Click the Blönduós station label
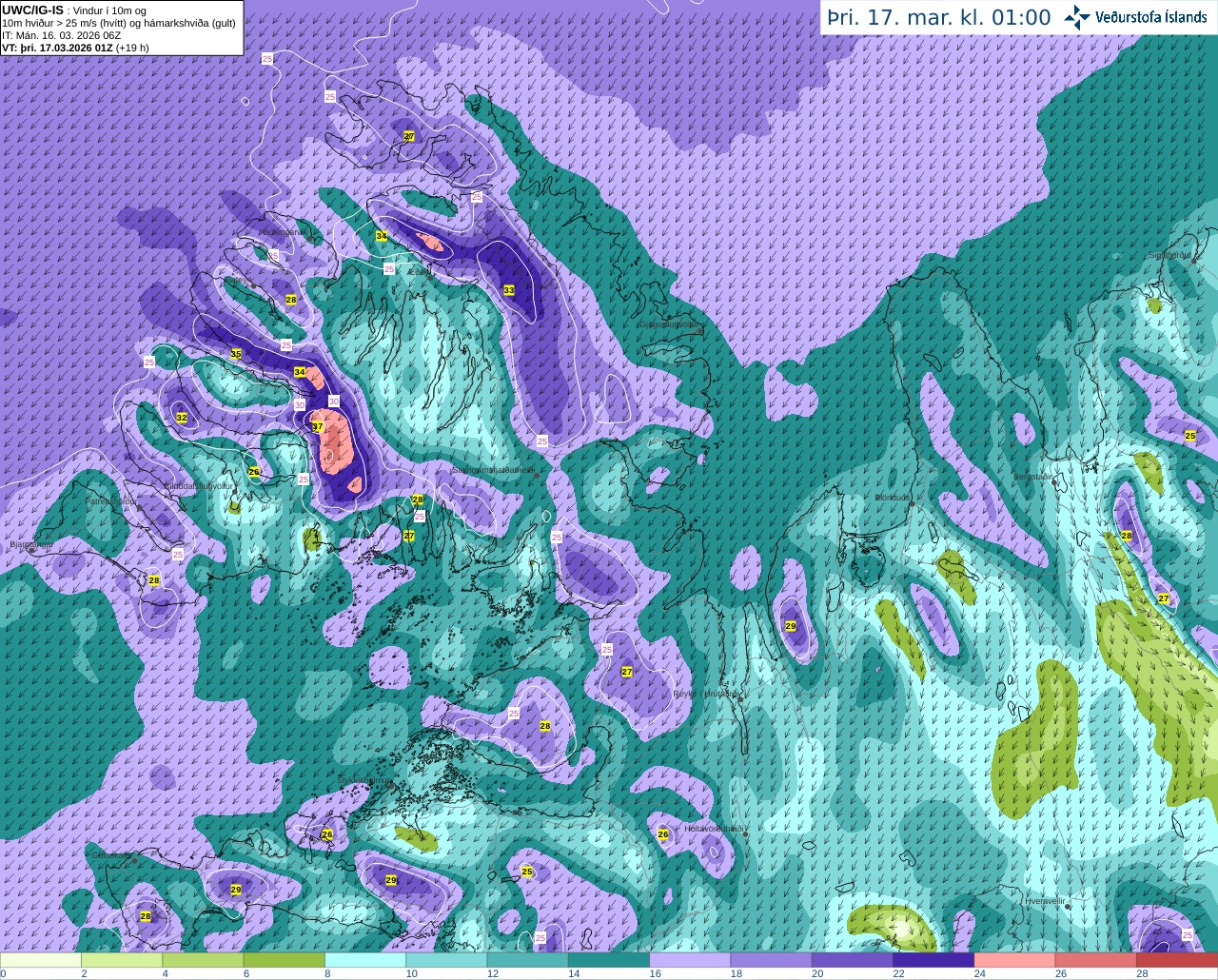Screen dimensions: 1218x980 tap(894, 498)
